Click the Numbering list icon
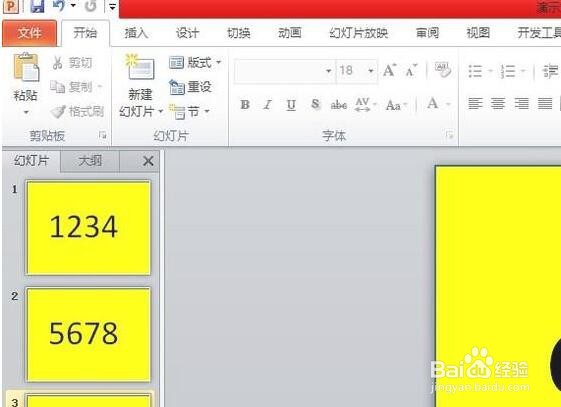561x407 pixels. tap(508, 71)
